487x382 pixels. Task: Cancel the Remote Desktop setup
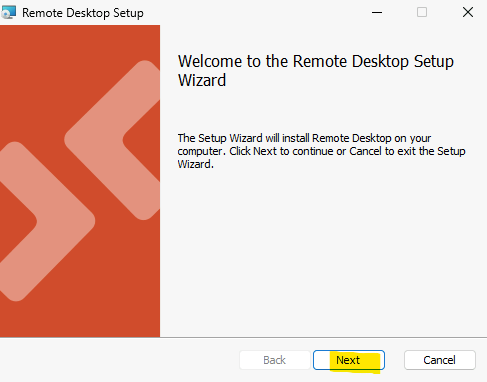(x=440, y=360)
